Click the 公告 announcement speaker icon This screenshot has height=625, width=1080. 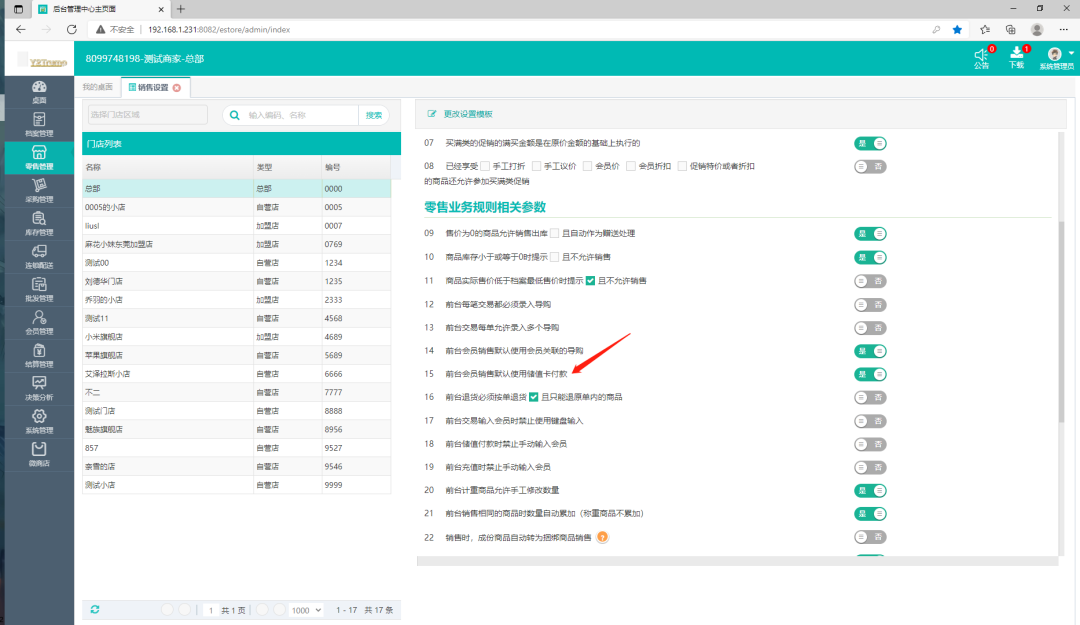pyautogui.click(x=980, y=57)
